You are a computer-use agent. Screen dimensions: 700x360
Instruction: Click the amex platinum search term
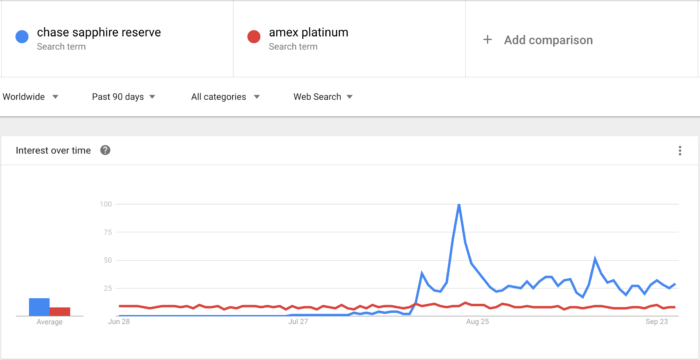point(308,33)
